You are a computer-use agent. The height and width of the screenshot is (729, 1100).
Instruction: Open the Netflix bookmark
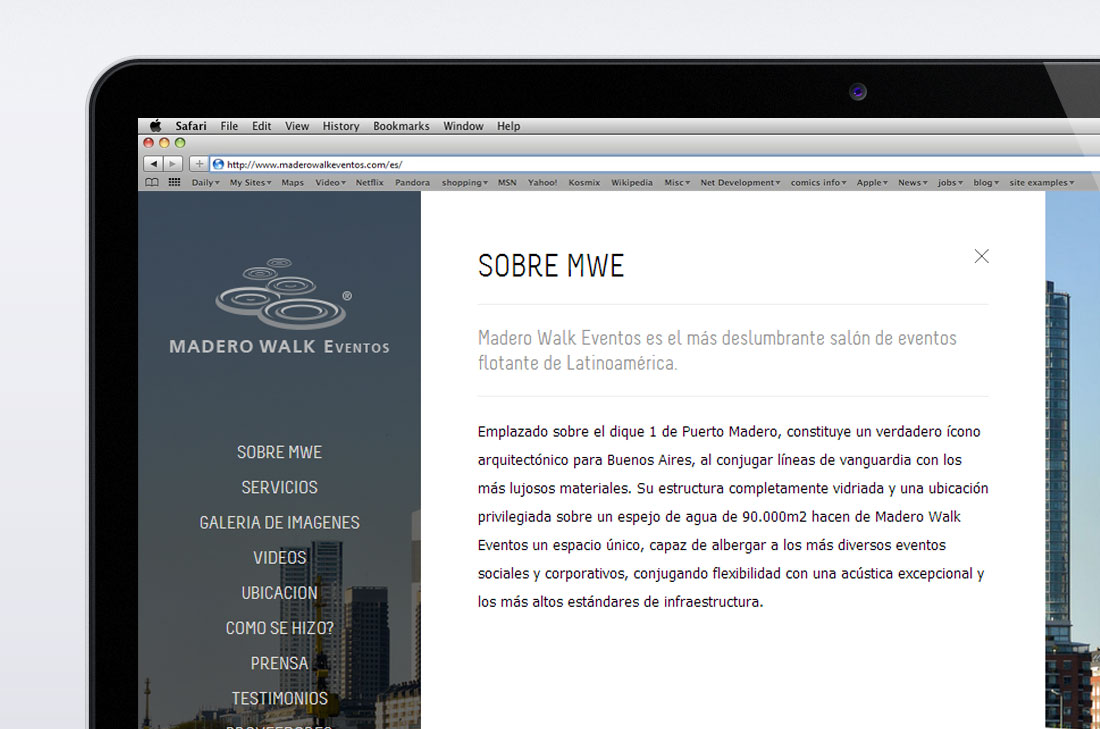(x=369, y=183)
